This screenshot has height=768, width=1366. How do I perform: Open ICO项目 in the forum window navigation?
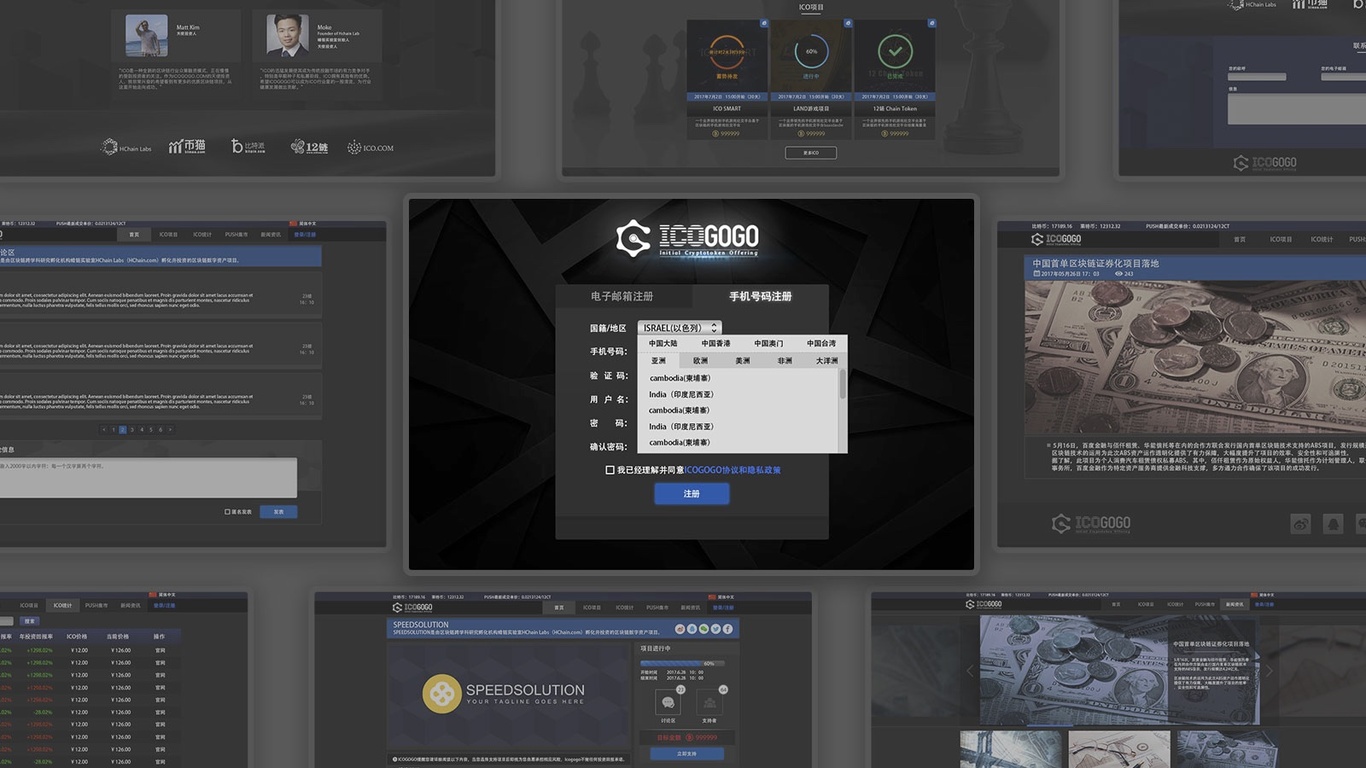[168, 234]
